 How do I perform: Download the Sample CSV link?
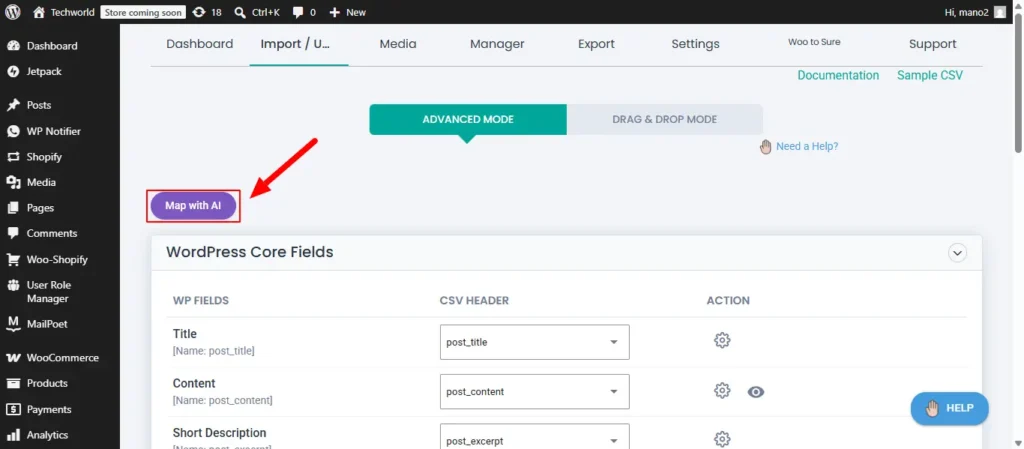pyautogui.click(x=929, y=76)
